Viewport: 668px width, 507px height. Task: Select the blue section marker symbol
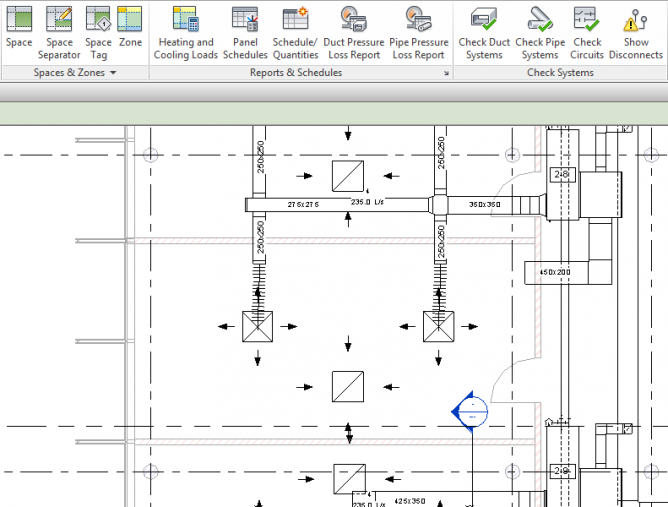pos(470,412)
